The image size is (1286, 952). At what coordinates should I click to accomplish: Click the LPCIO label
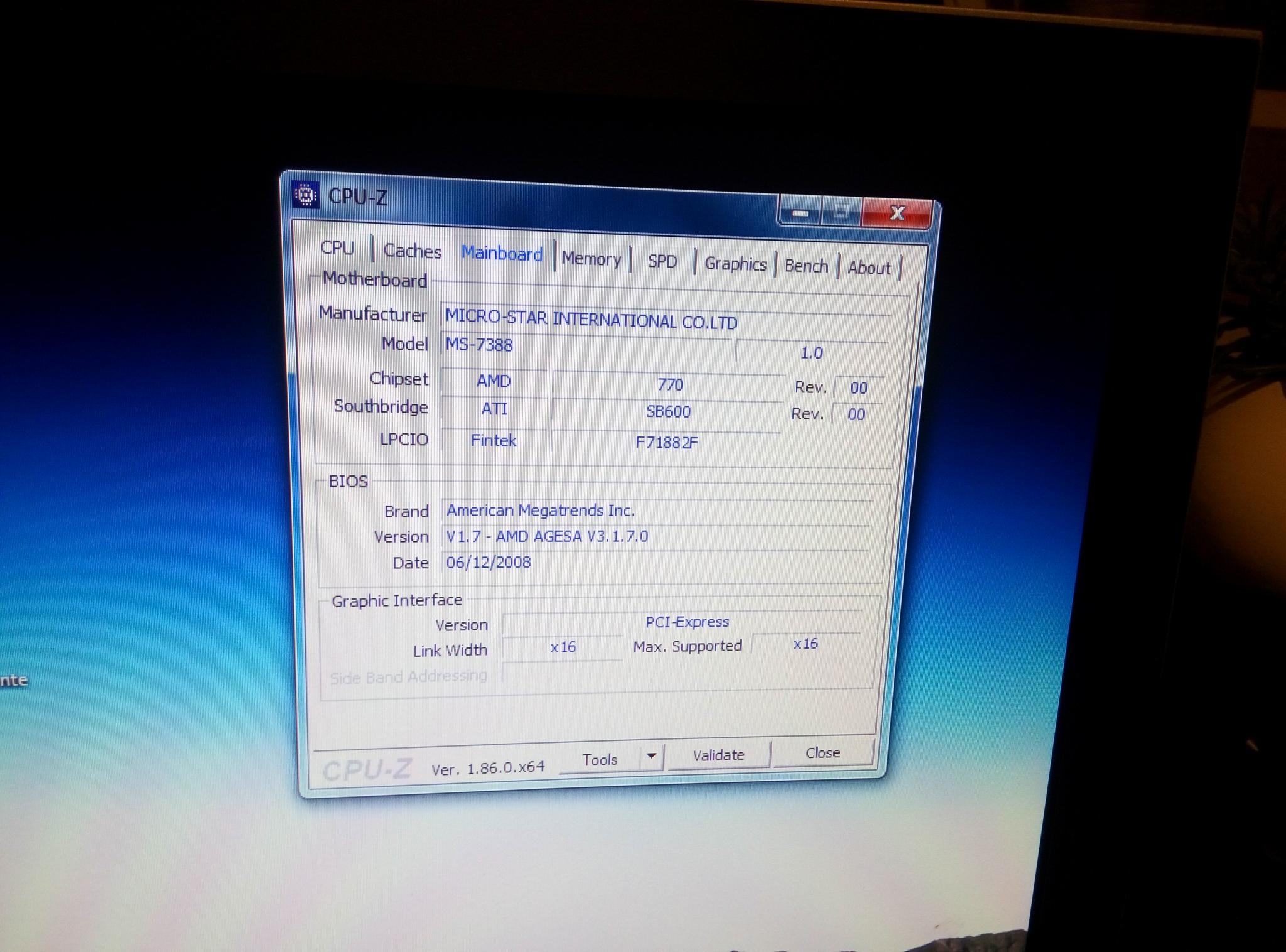tap(404, 439)
